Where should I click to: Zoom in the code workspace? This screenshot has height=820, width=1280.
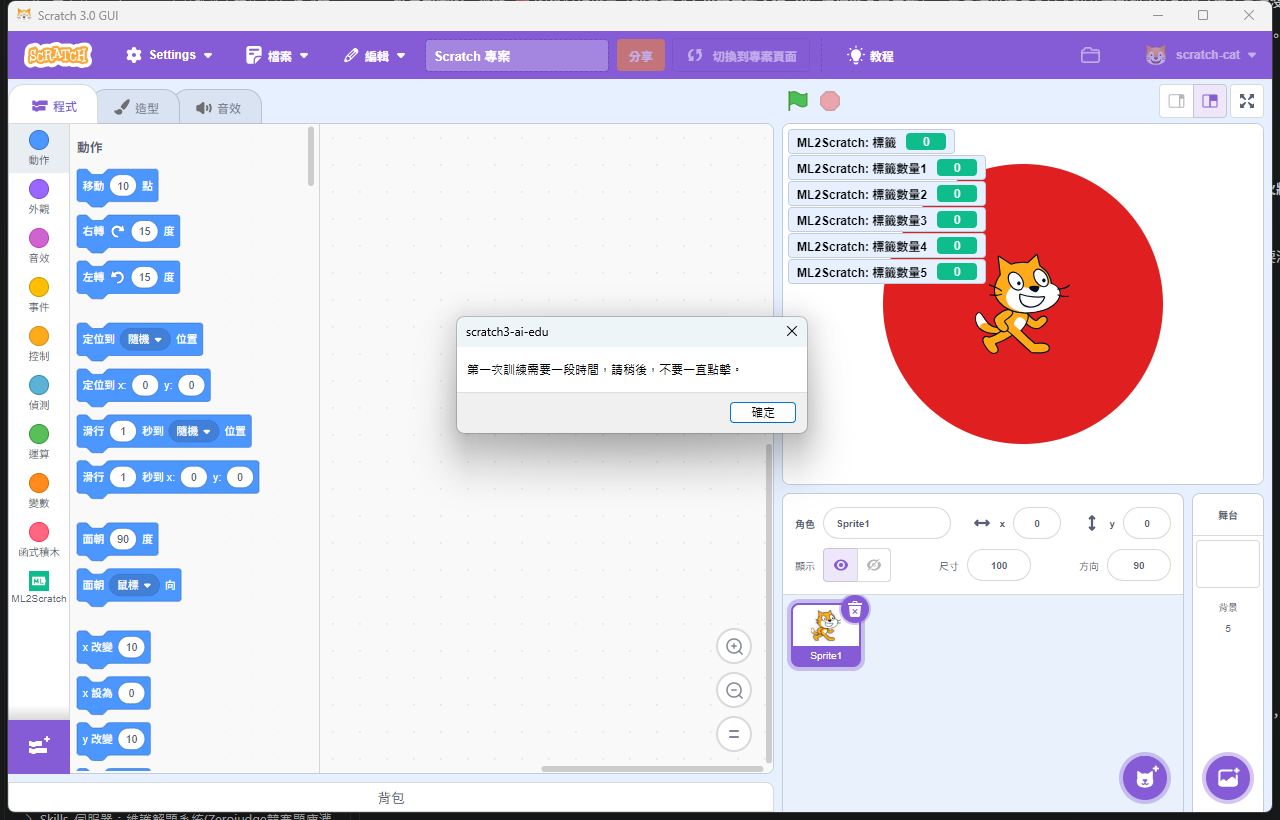click(x=734, y=647)
